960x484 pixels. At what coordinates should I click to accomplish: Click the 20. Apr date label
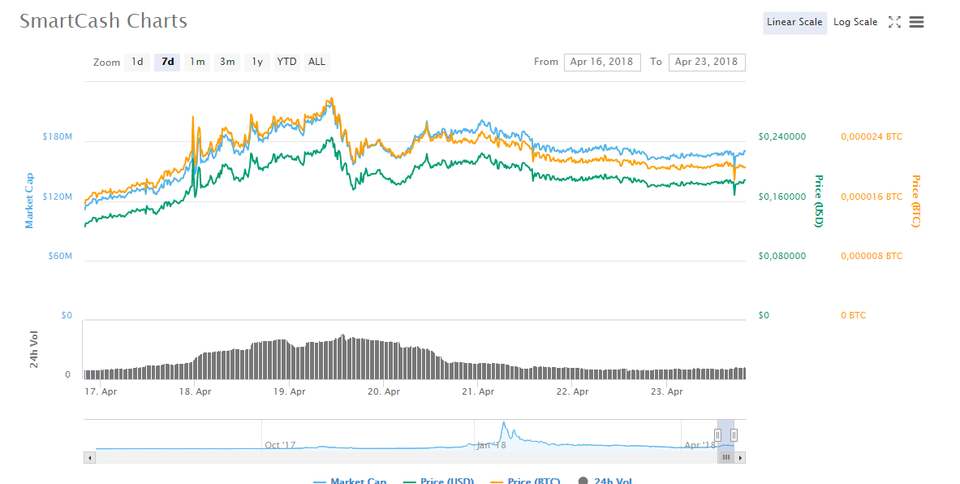point(384,392)
